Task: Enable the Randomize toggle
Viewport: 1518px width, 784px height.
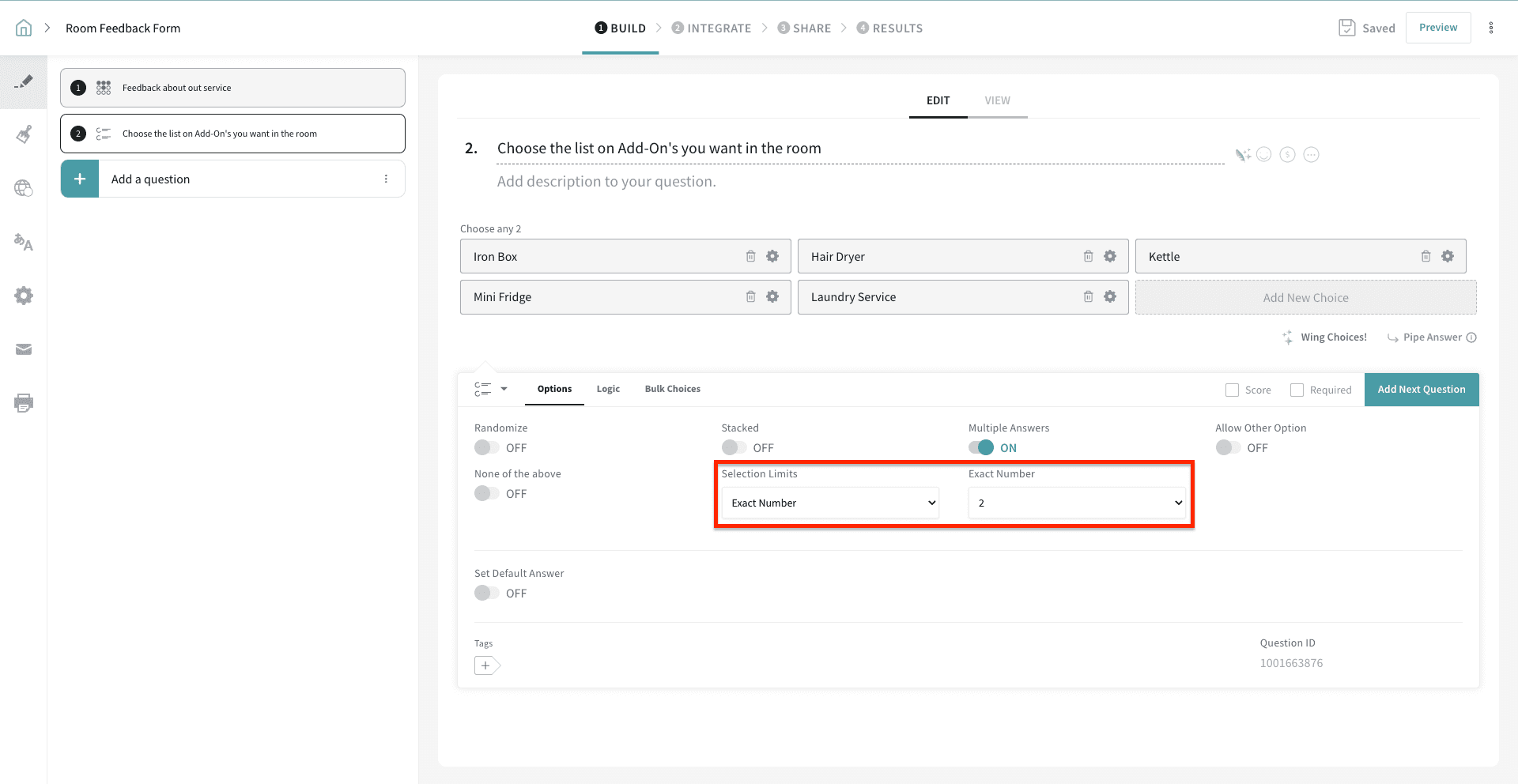Action: 486,447
